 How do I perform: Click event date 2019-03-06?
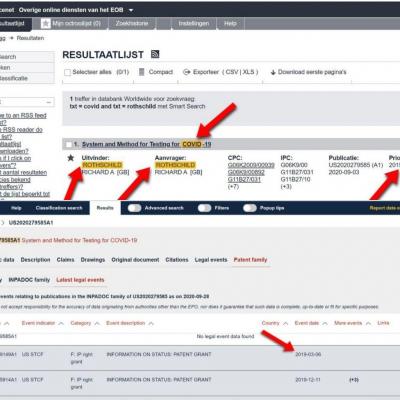pos(308,354)
